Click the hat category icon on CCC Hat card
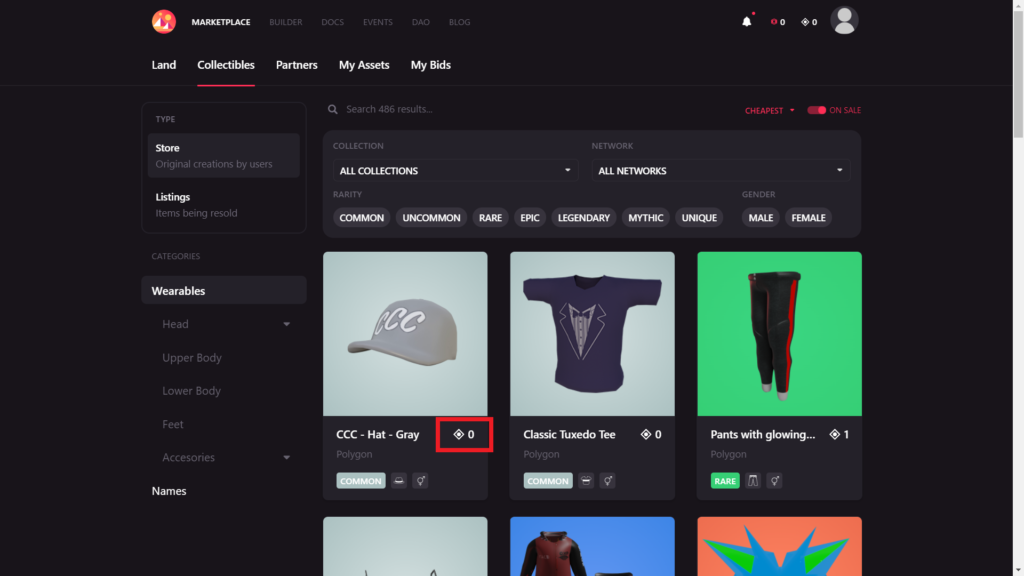The image size is (1024, 576). pos(399,481)
